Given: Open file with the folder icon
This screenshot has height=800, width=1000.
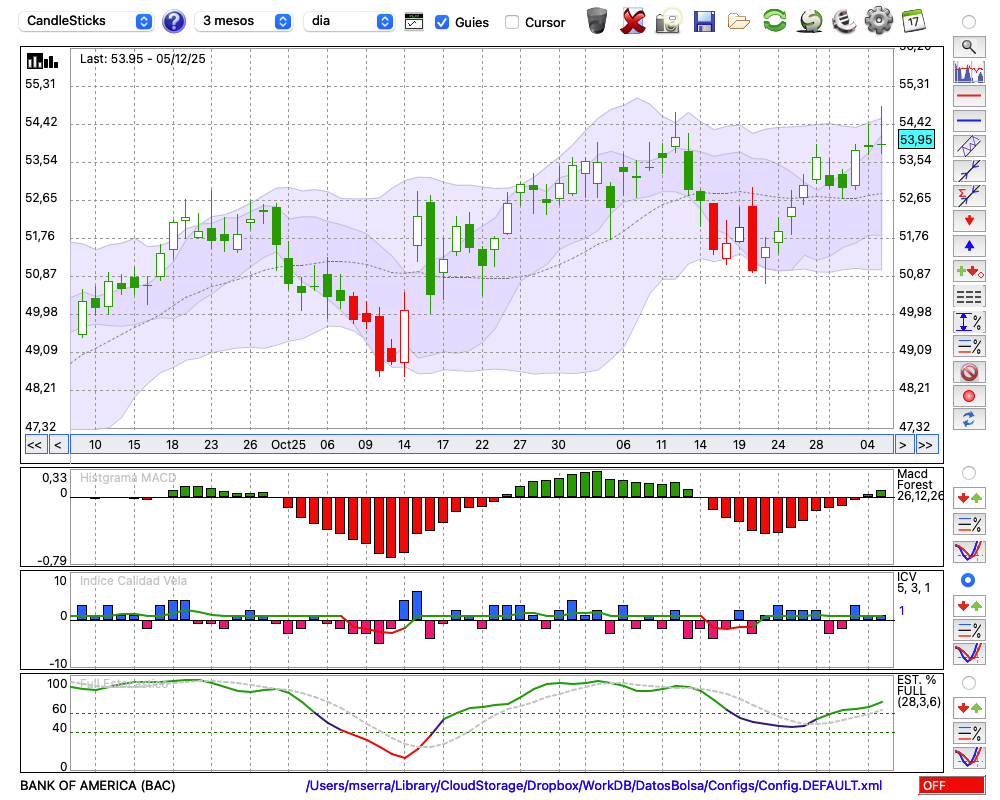Looking at the screenshot, I should pyautogui.click(x=739, y=22).
